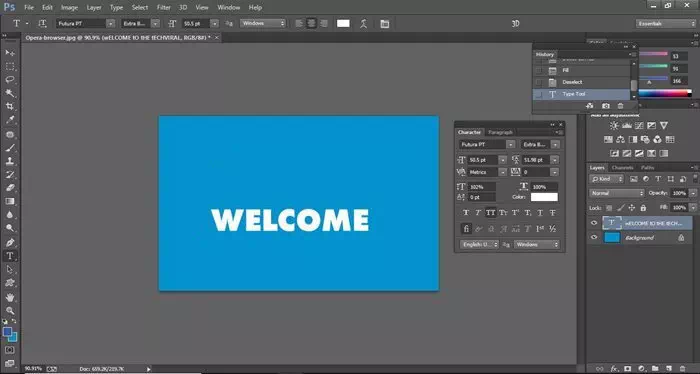Image resolution: width=700 pixels, height=374 pixels.
Task: Click the Create Warped Text icon
Action: point(363,24)
